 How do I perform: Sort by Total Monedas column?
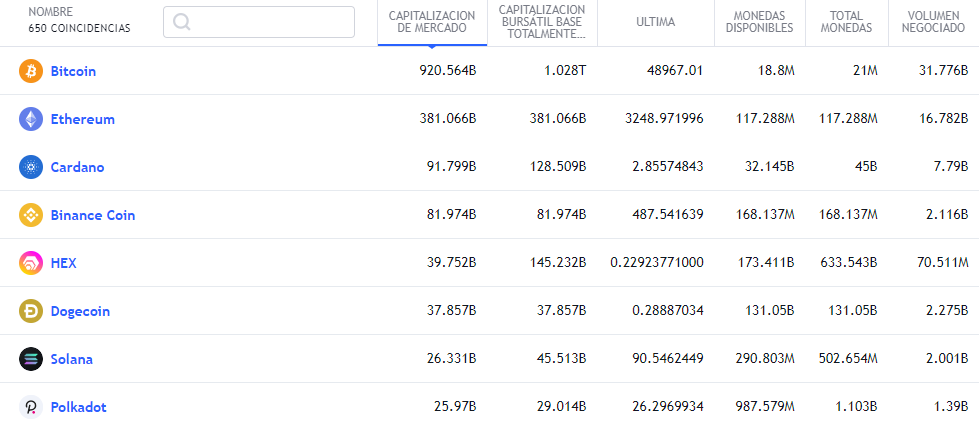[x=847, y=22]
